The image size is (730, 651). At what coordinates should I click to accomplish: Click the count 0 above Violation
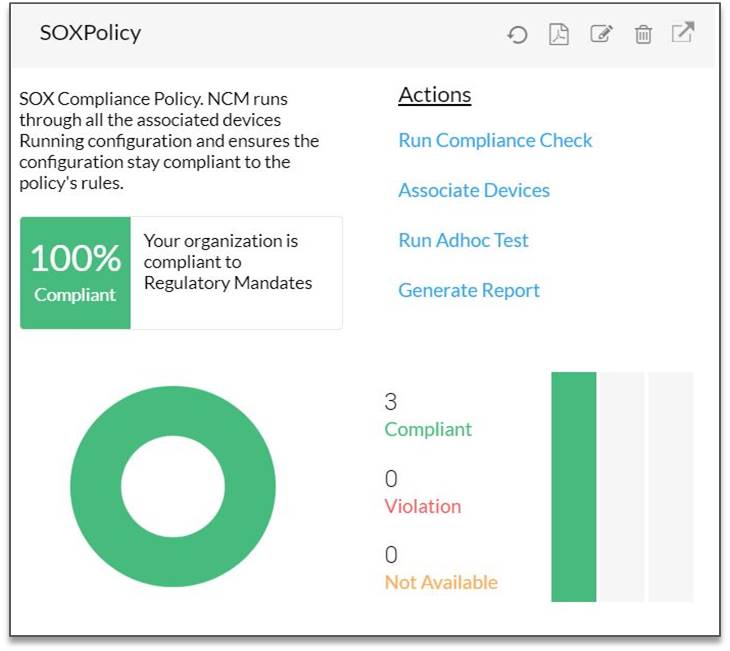pyautogui.click(x=391, y=479)
